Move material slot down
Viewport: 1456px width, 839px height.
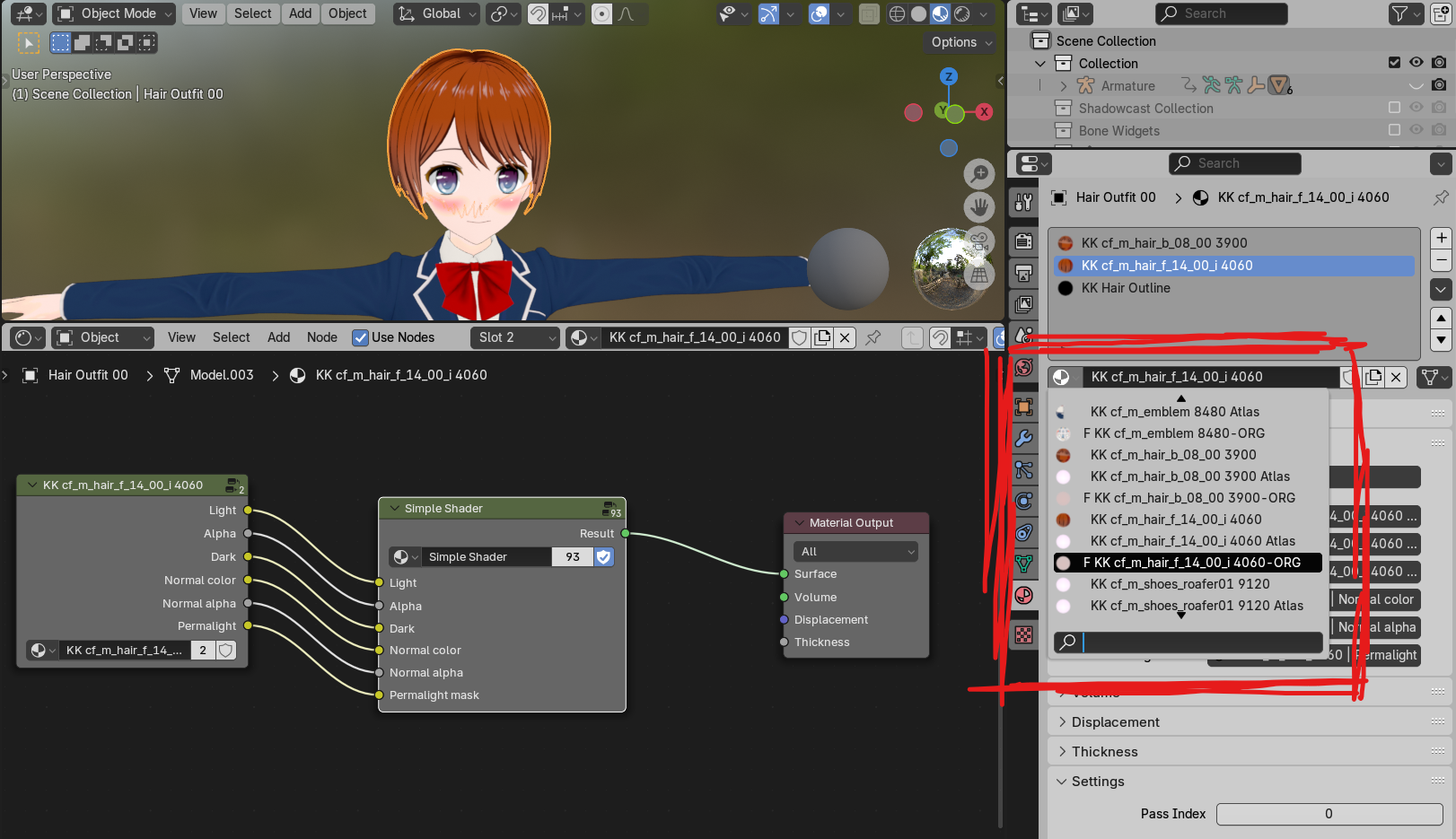click(1441, 339)
